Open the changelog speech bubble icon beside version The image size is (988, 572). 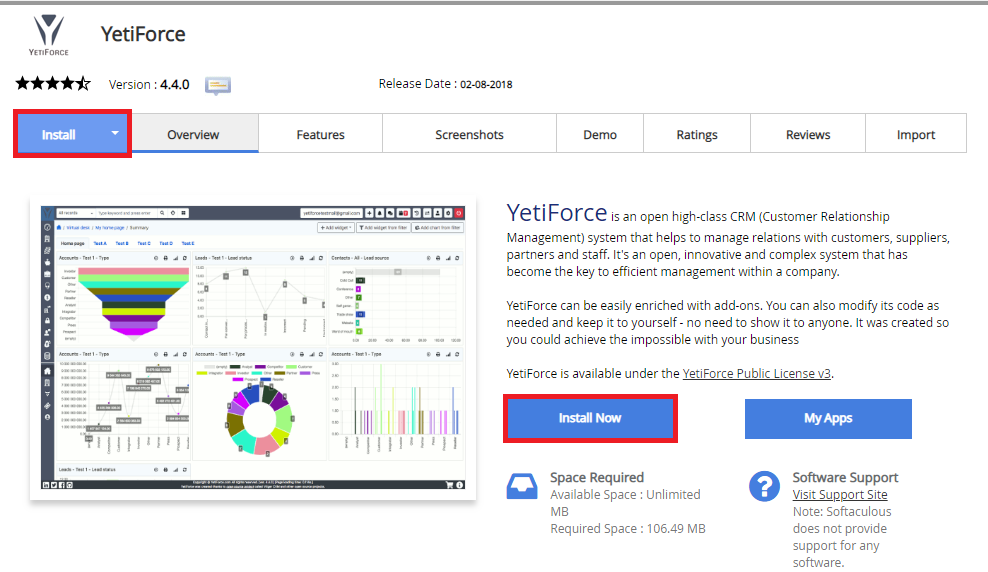pyautogui.click(x=218, y=85)
